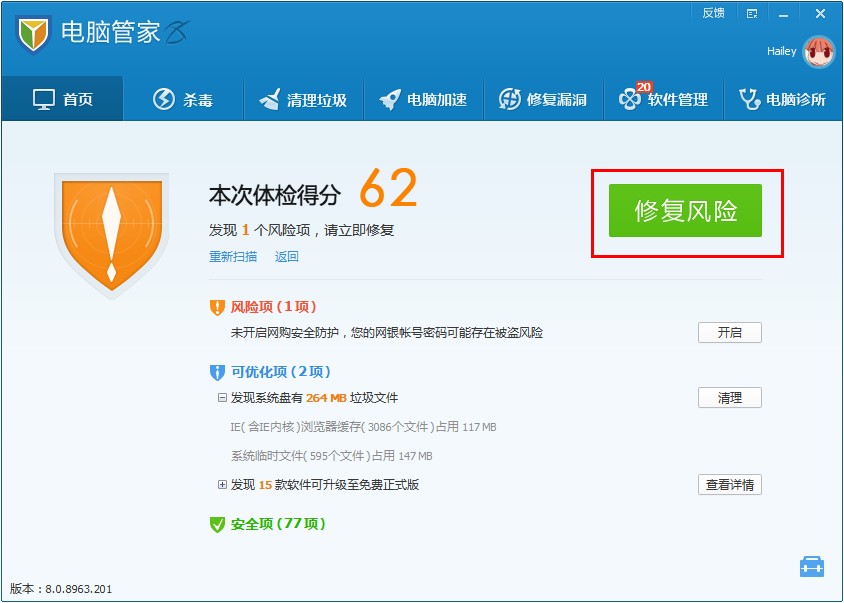Screen dimensions: 844x603
Task: Open 电脑诊所 stethoscope icon
Action: [750, 99]
